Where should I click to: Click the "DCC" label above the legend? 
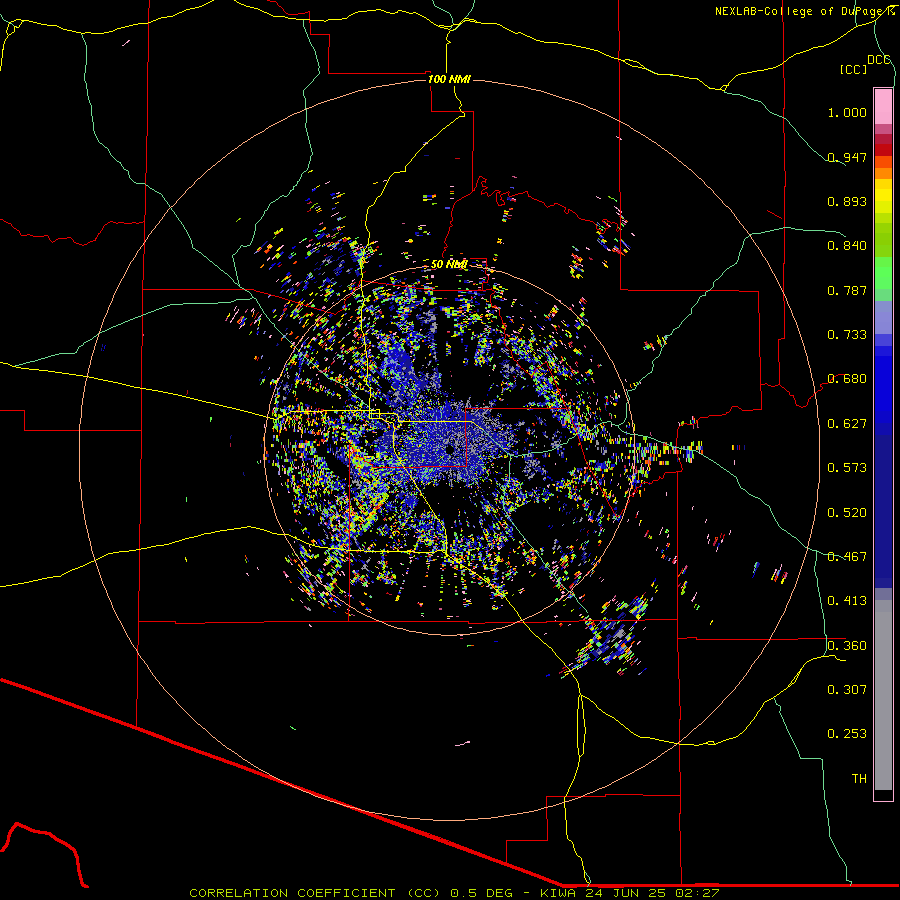879,60
